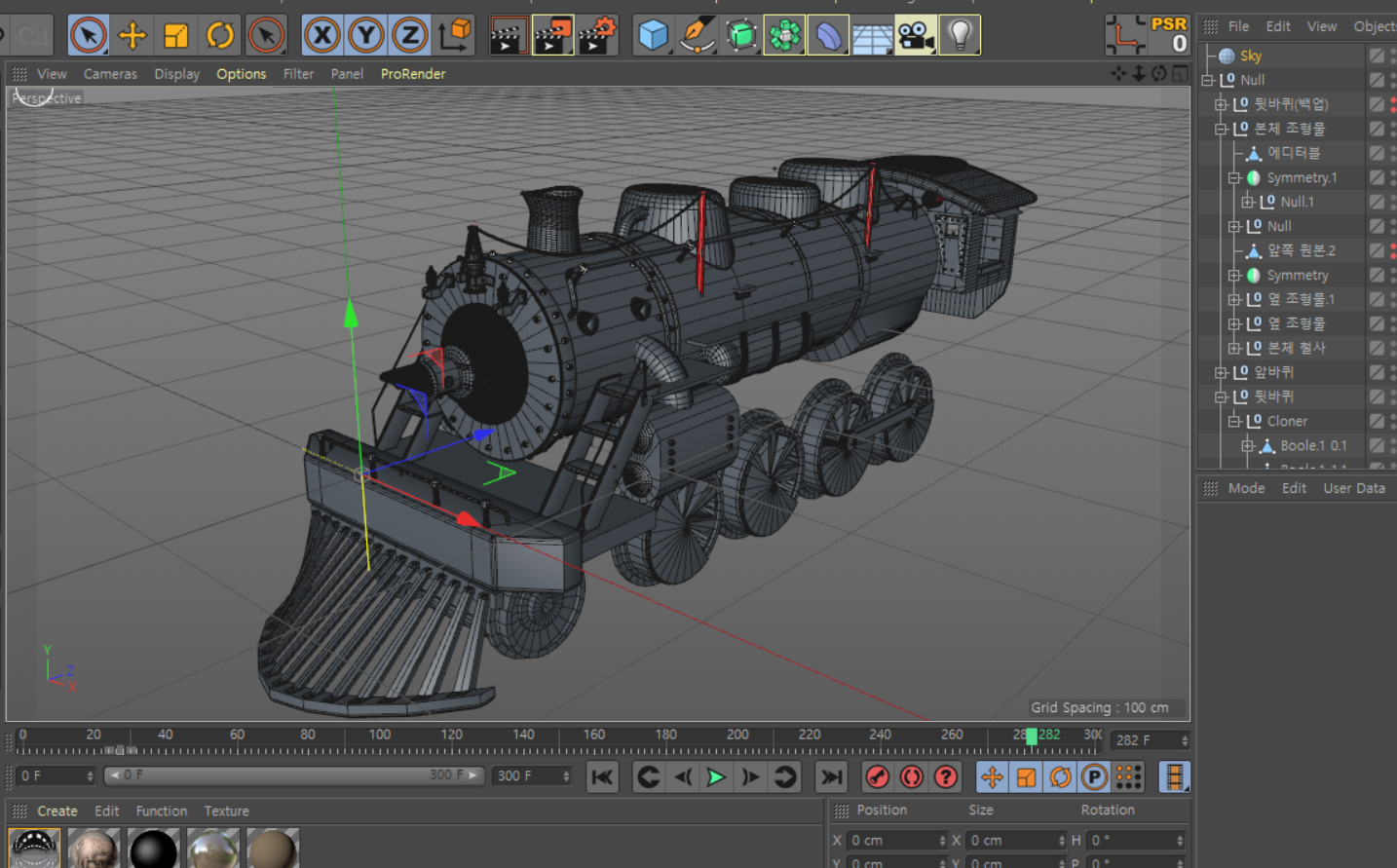This screenshot has height=868, width=1397.
Task: Select the black material swatch
Action: point(153,849)
